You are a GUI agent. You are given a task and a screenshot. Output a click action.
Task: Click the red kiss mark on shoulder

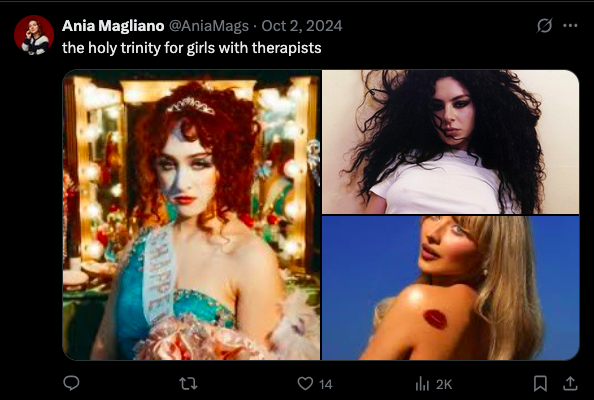pyautogui.click(x=435, y=319)
